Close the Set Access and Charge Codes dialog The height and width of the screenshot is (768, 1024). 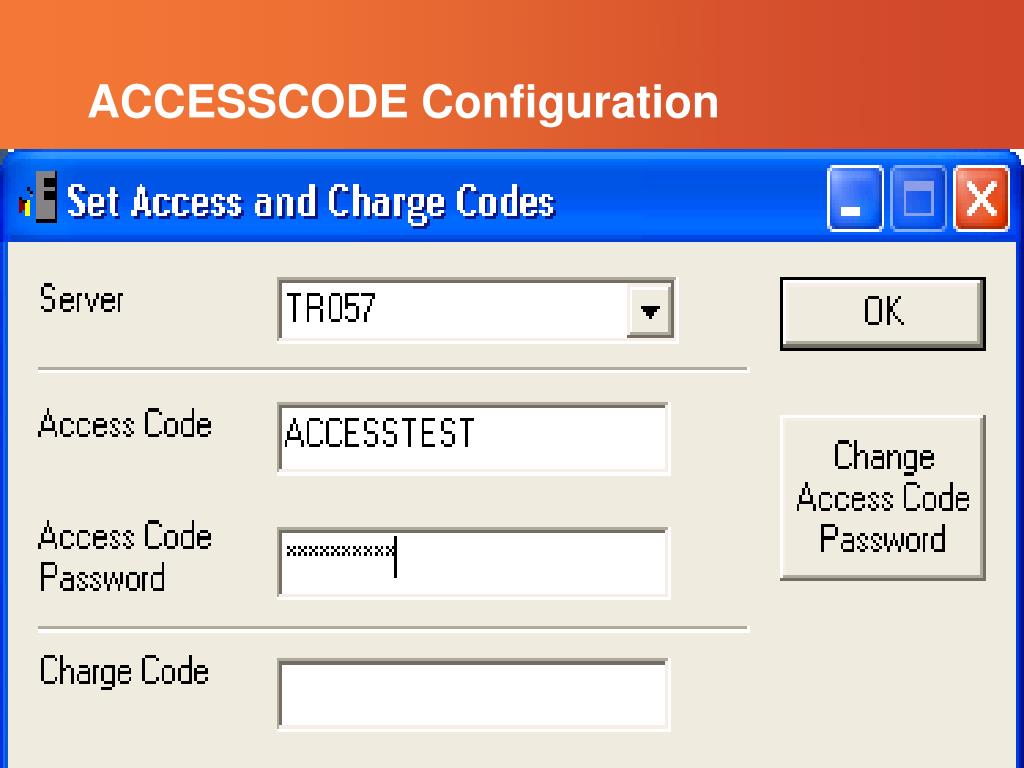[982, 199]
